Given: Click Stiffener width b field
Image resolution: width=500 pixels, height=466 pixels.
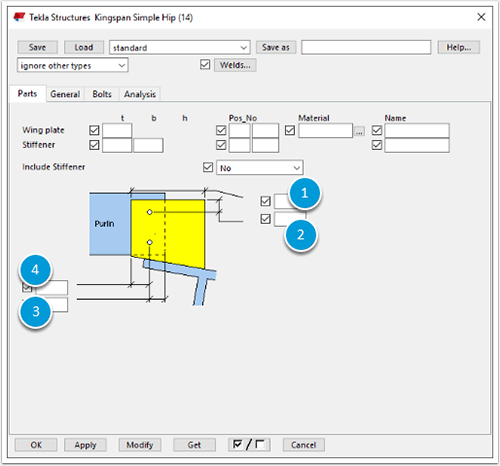Looking at the screenshot, I should coord(148,145).
